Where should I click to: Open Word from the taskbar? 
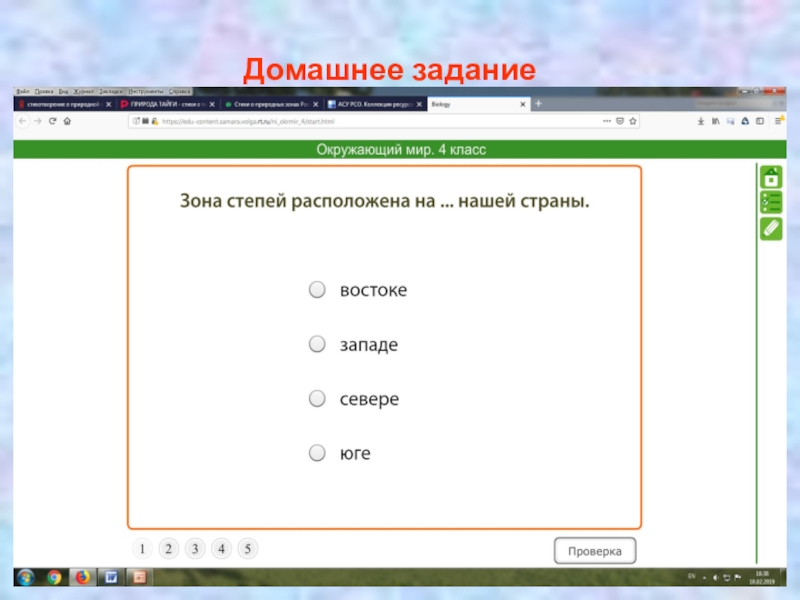[x=111, y=577]
